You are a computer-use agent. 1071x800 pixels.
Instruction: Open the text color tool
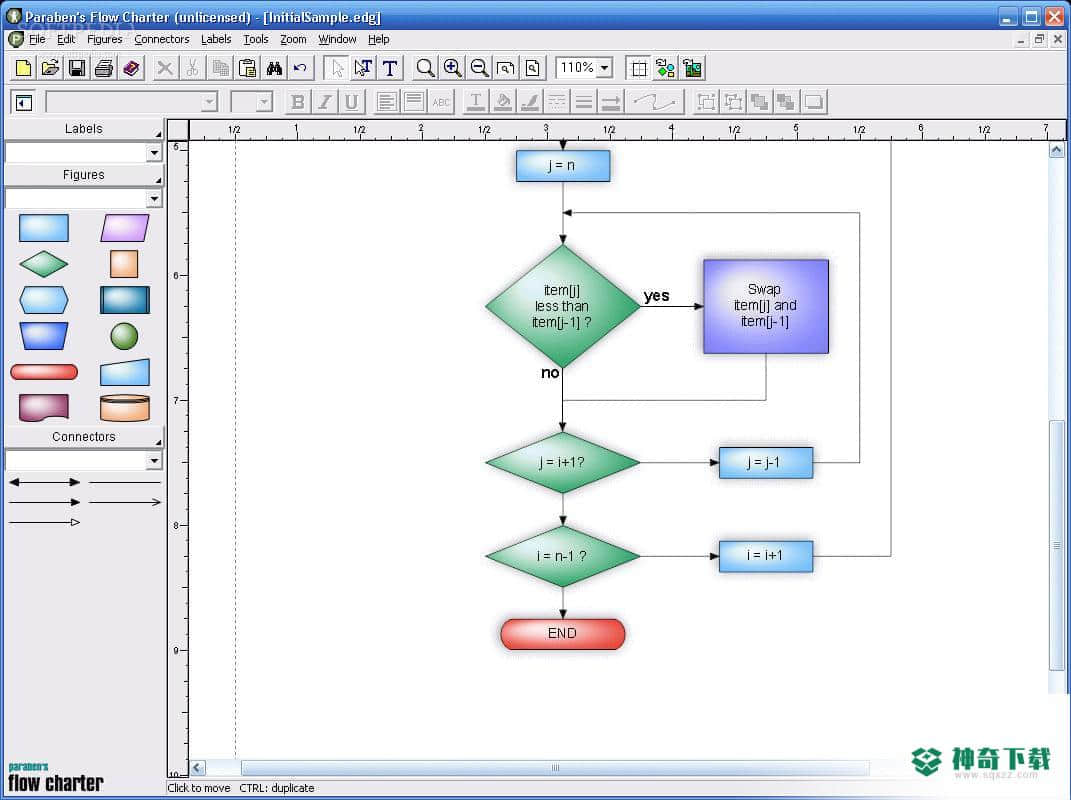475,102
